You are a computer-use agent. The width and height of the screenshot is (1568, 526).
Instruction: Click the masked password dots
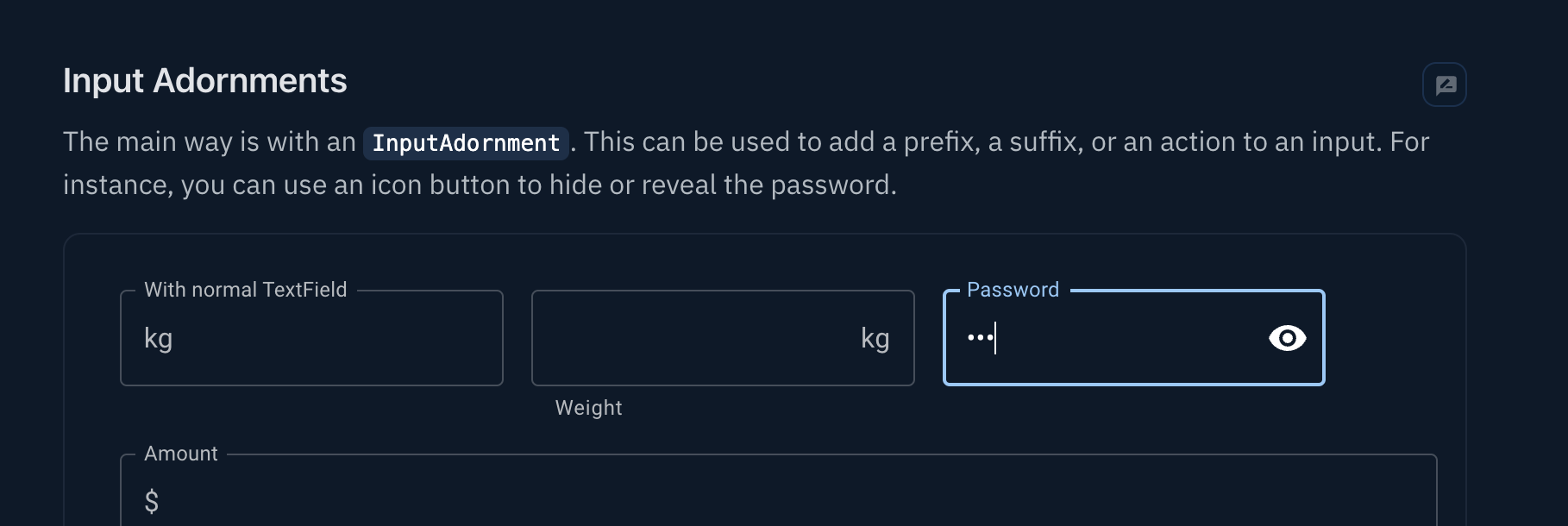pyautogui.click(x=979, y=338)
